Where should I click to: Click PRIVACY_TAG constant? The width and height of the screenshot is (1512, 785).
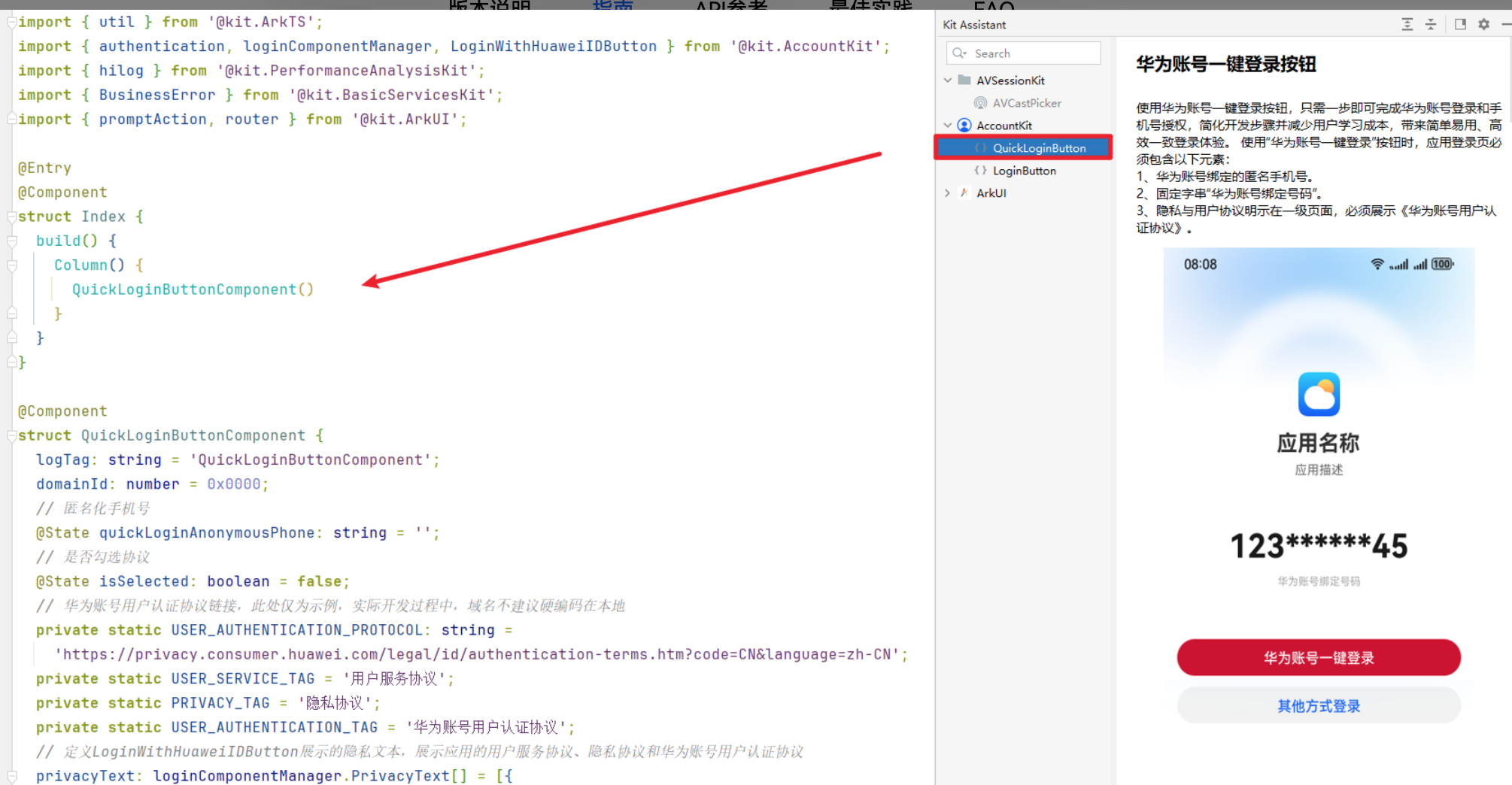coord(220,703)
